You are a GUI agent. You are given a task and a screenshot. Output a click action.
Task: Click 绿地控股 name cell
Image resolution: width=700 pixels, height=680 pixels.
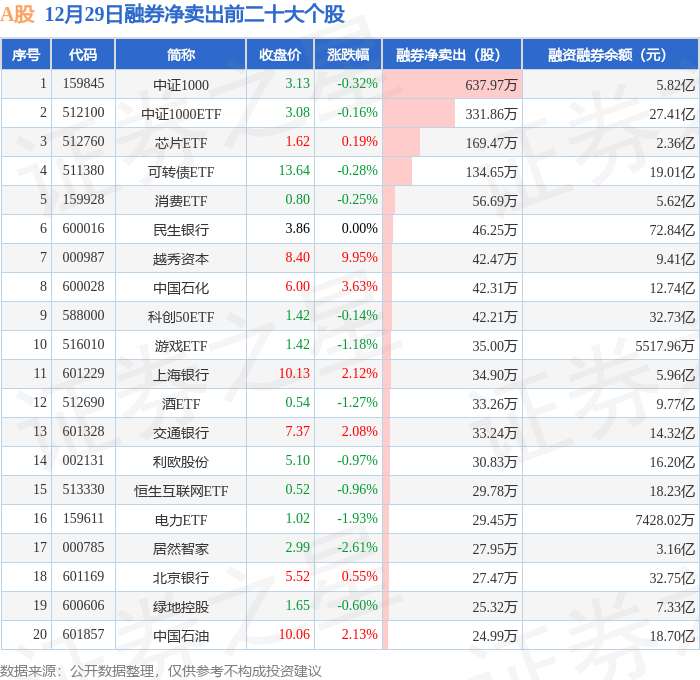tap(181, 607)
